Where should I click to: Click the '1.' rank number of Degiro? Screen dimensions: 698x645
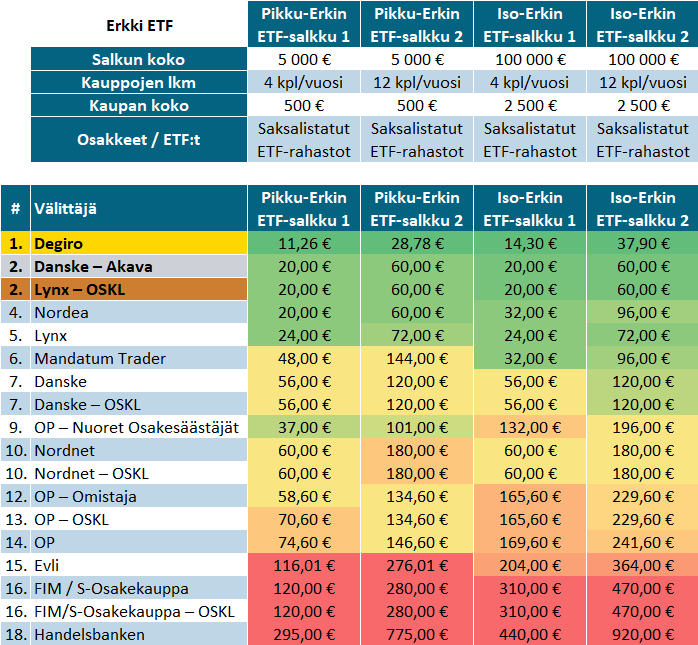[x=16, y=243]
